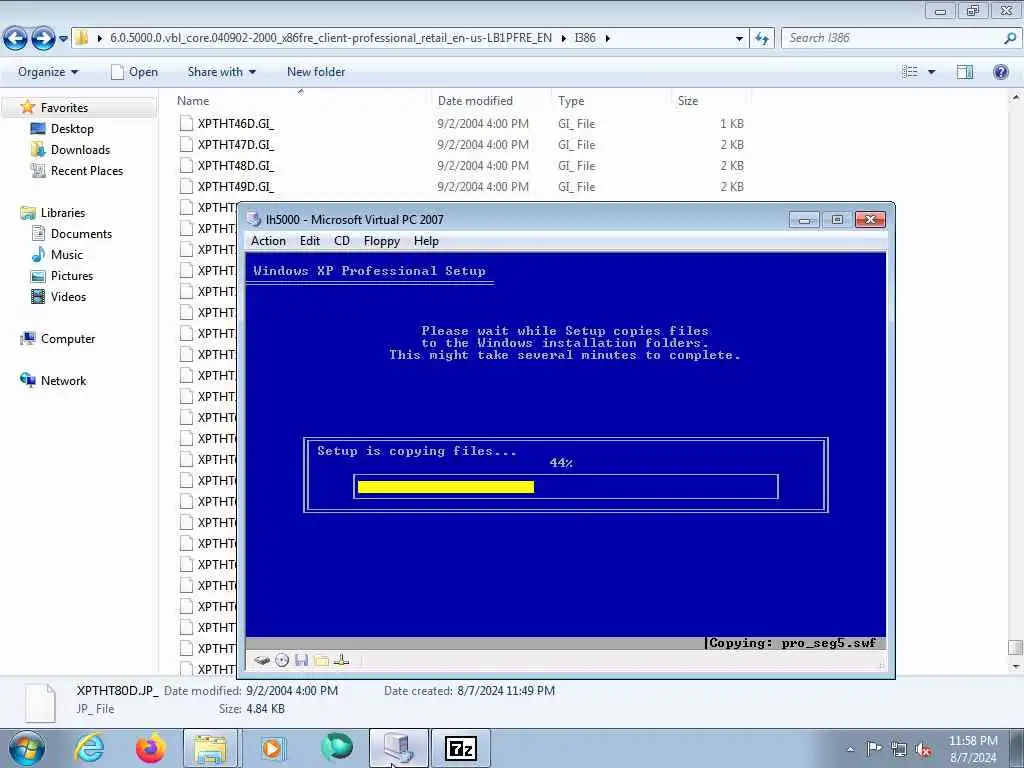Click the New folder button

316,72
